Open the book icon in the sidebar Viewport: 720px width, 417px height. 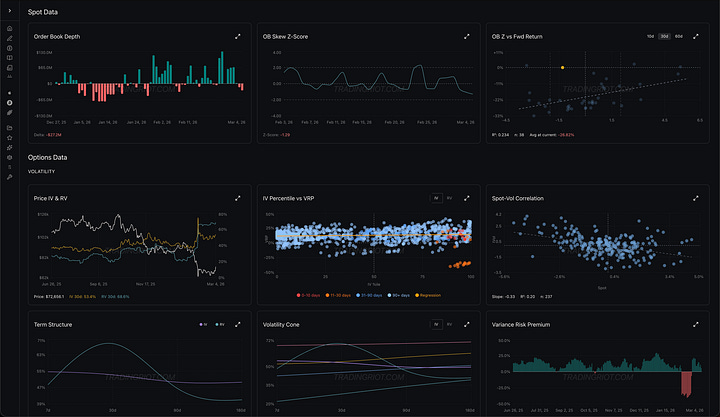tap(10, 58)
